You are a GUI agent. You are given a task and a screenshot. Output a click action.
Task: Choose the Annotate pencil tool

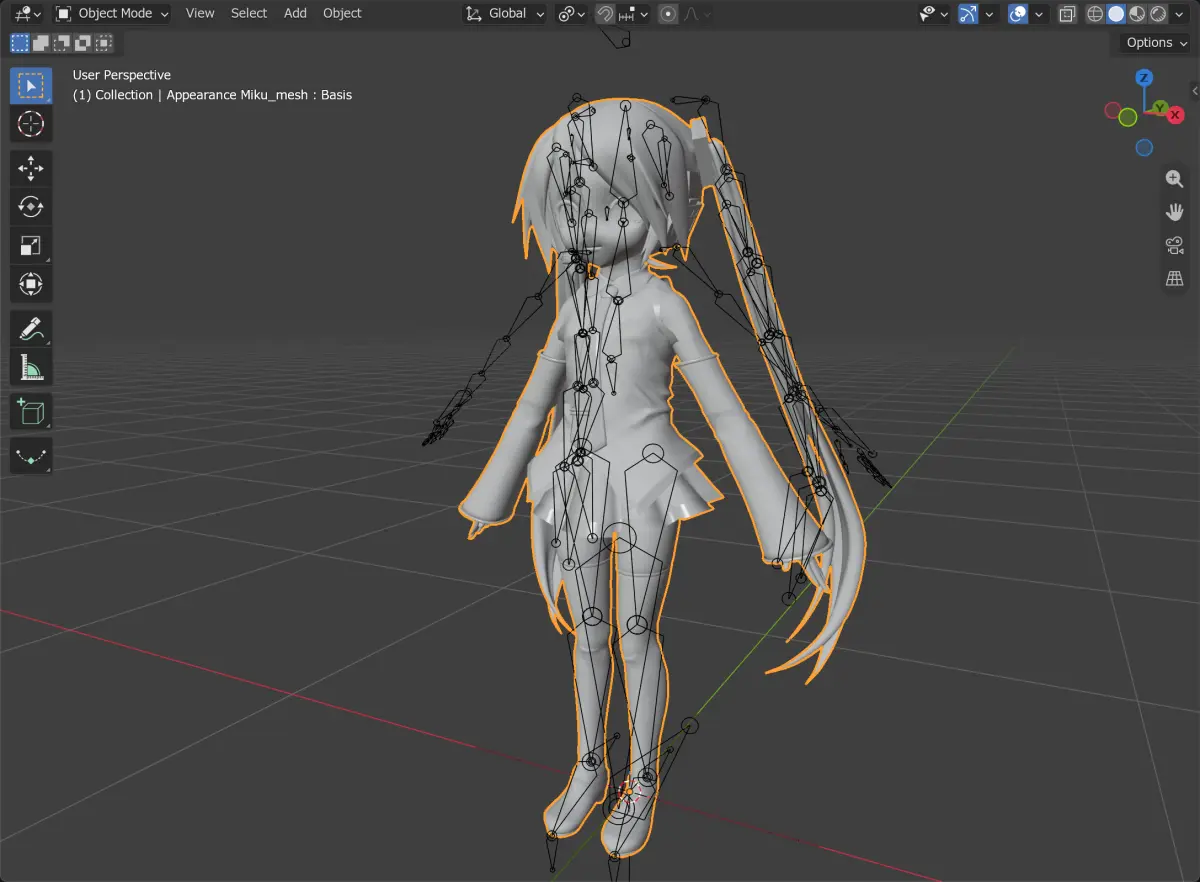tap(31, 328)
